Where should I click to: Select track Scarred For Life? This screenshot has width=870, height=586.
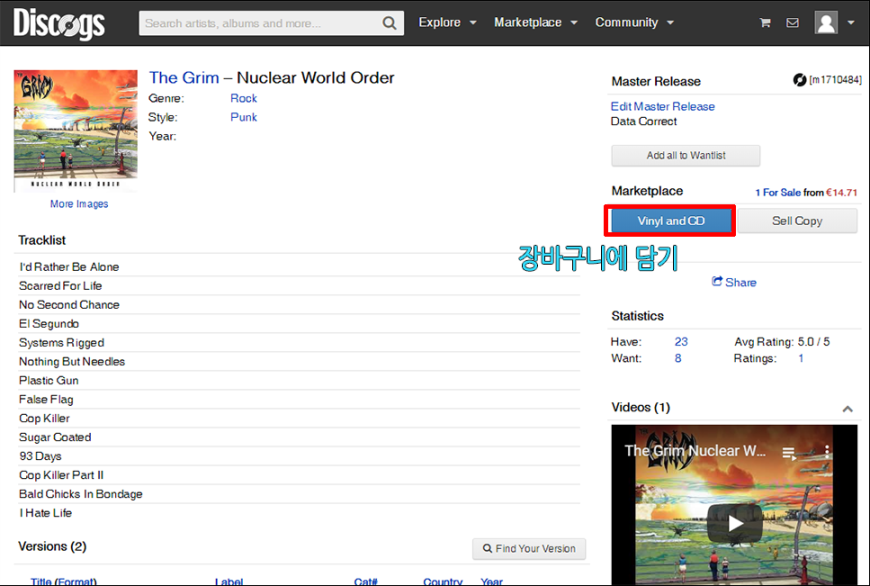(60, 286)
